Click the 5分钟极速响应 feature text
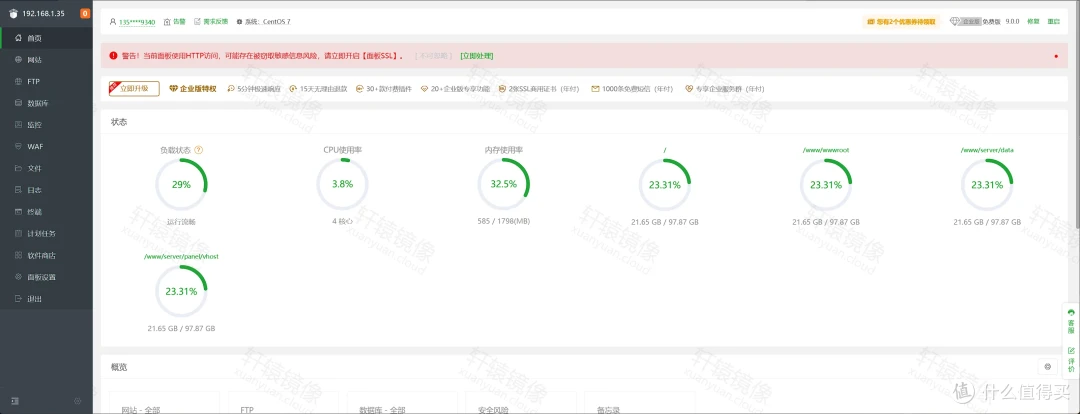This screenshot has width=1080, height=414. click(x=259, y=89)
